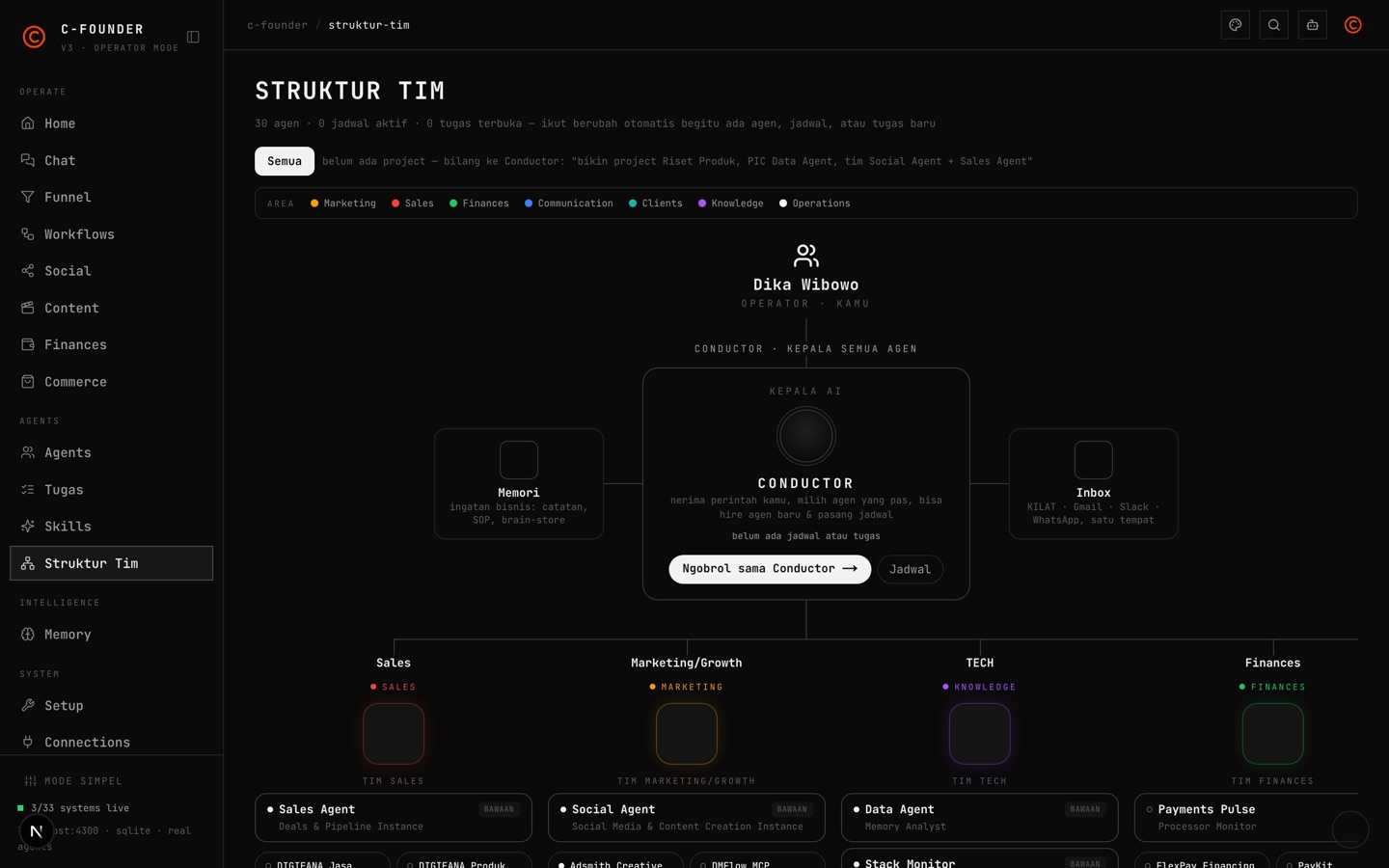Click the Tim Tech avatar tile
This screenshot has width=1389, height=868.
[x=980, y=734]
